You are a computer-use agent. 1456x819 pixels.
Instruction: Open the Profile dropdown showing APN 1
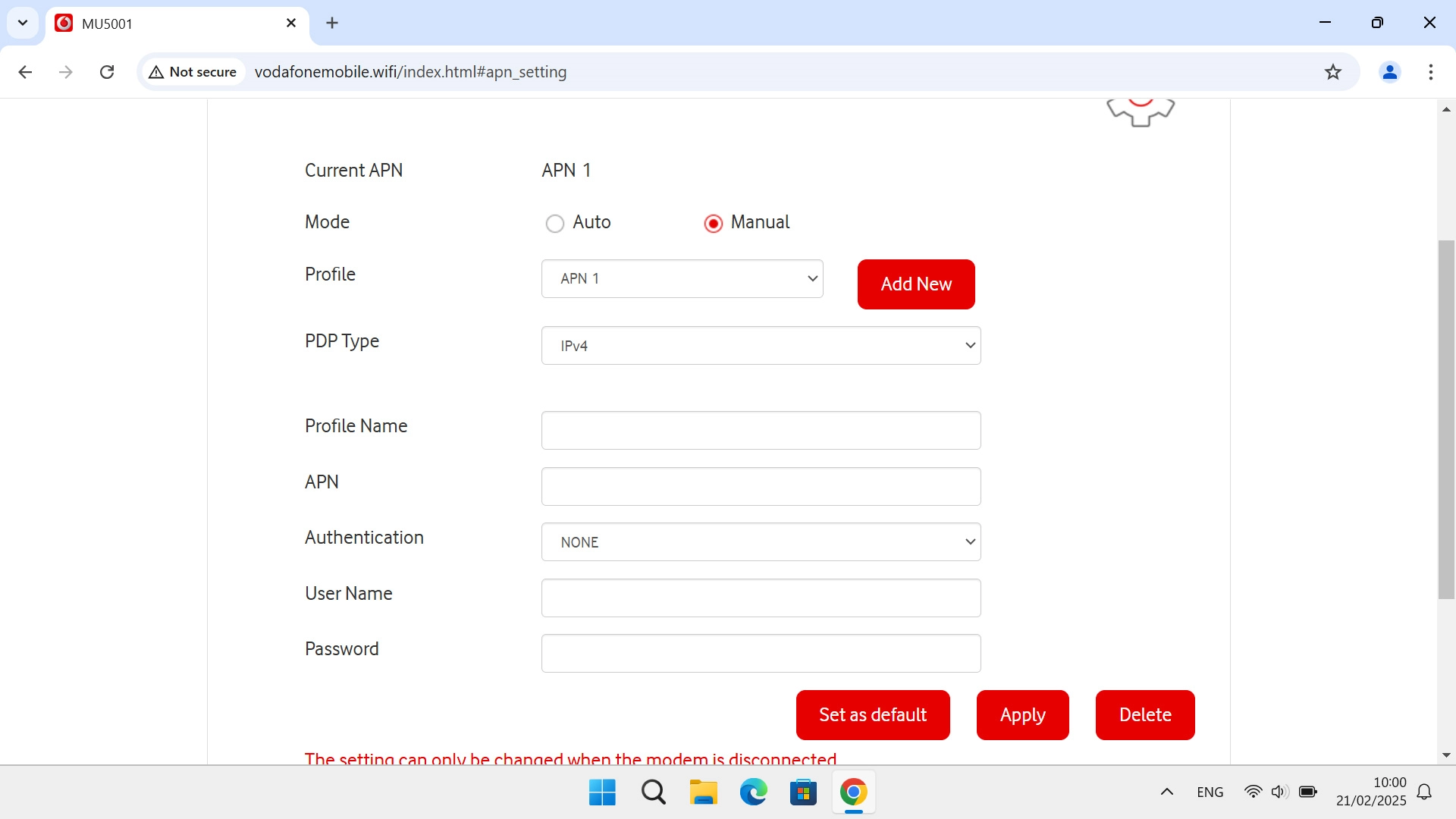pyautogui.click(x=682, y=278)
